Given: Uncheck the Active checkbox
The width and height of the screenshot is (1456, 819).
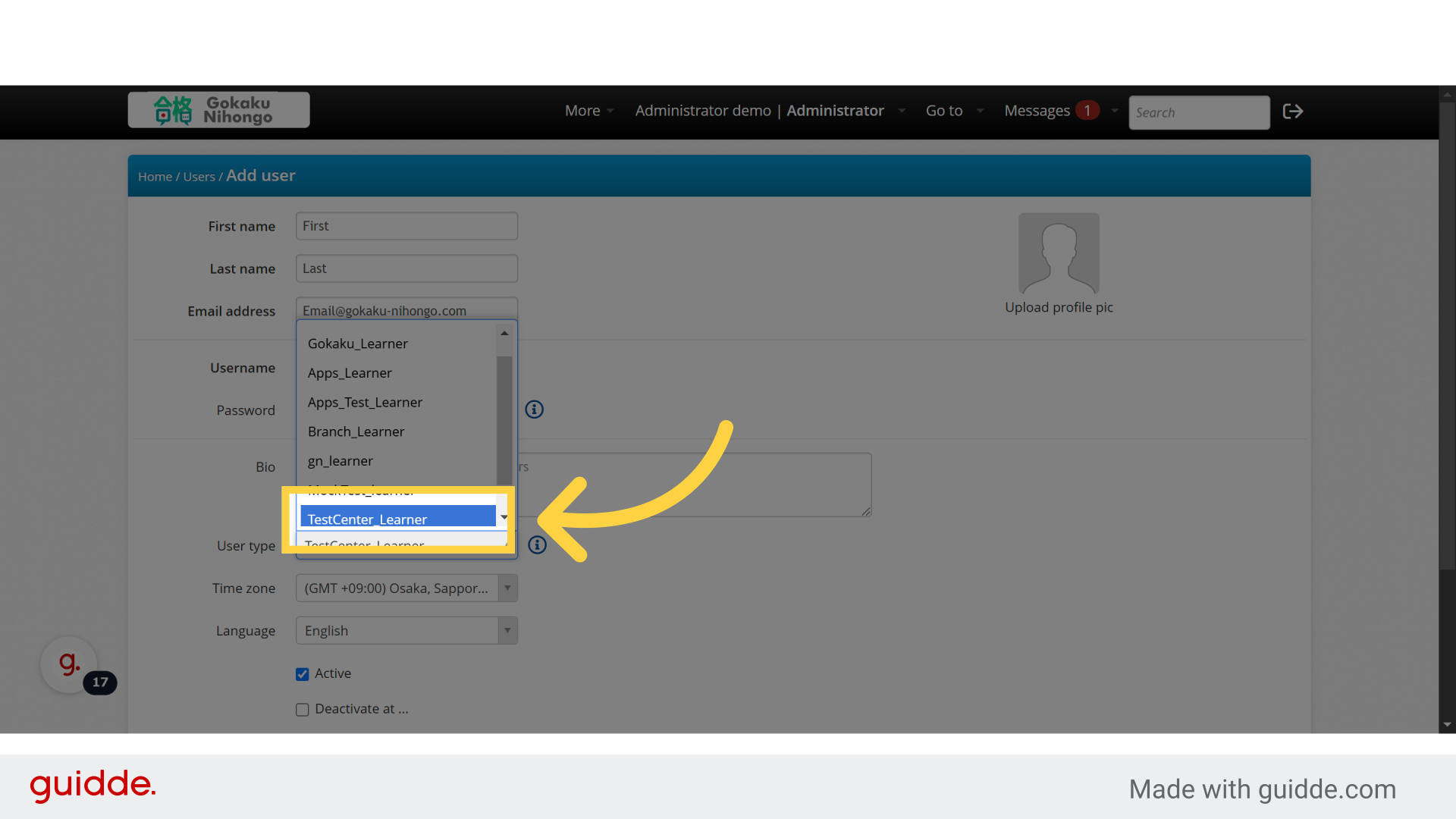Looking at the screenshot, I should click(303, 674).
